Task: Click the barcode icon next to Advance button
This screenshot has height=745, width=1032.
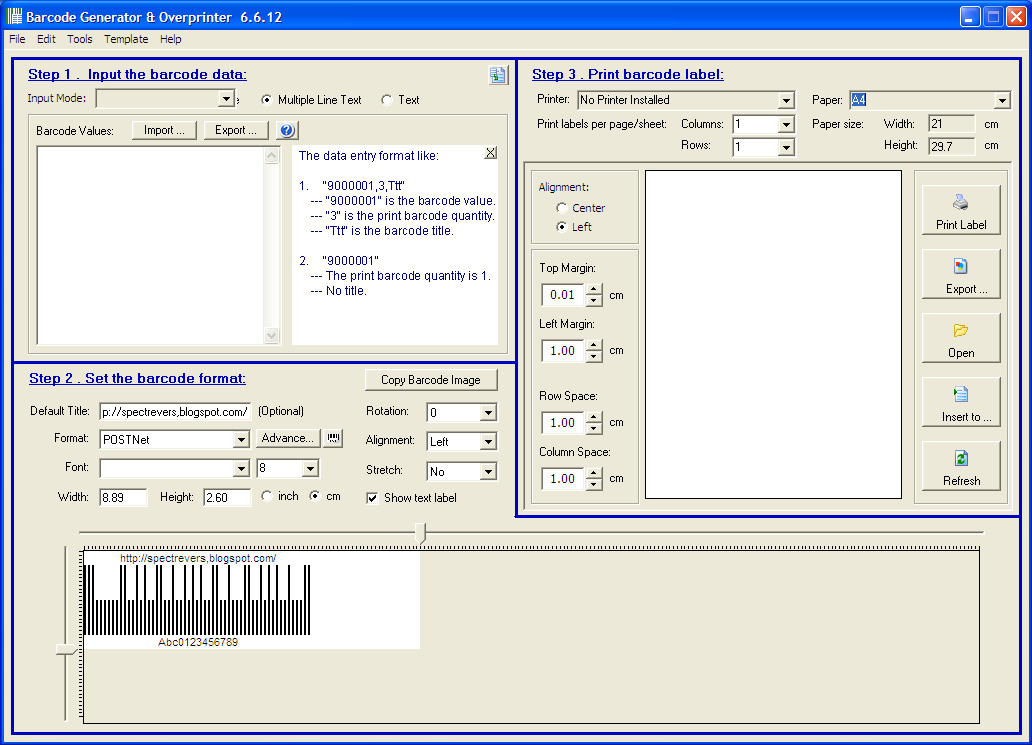Action: 334,438
